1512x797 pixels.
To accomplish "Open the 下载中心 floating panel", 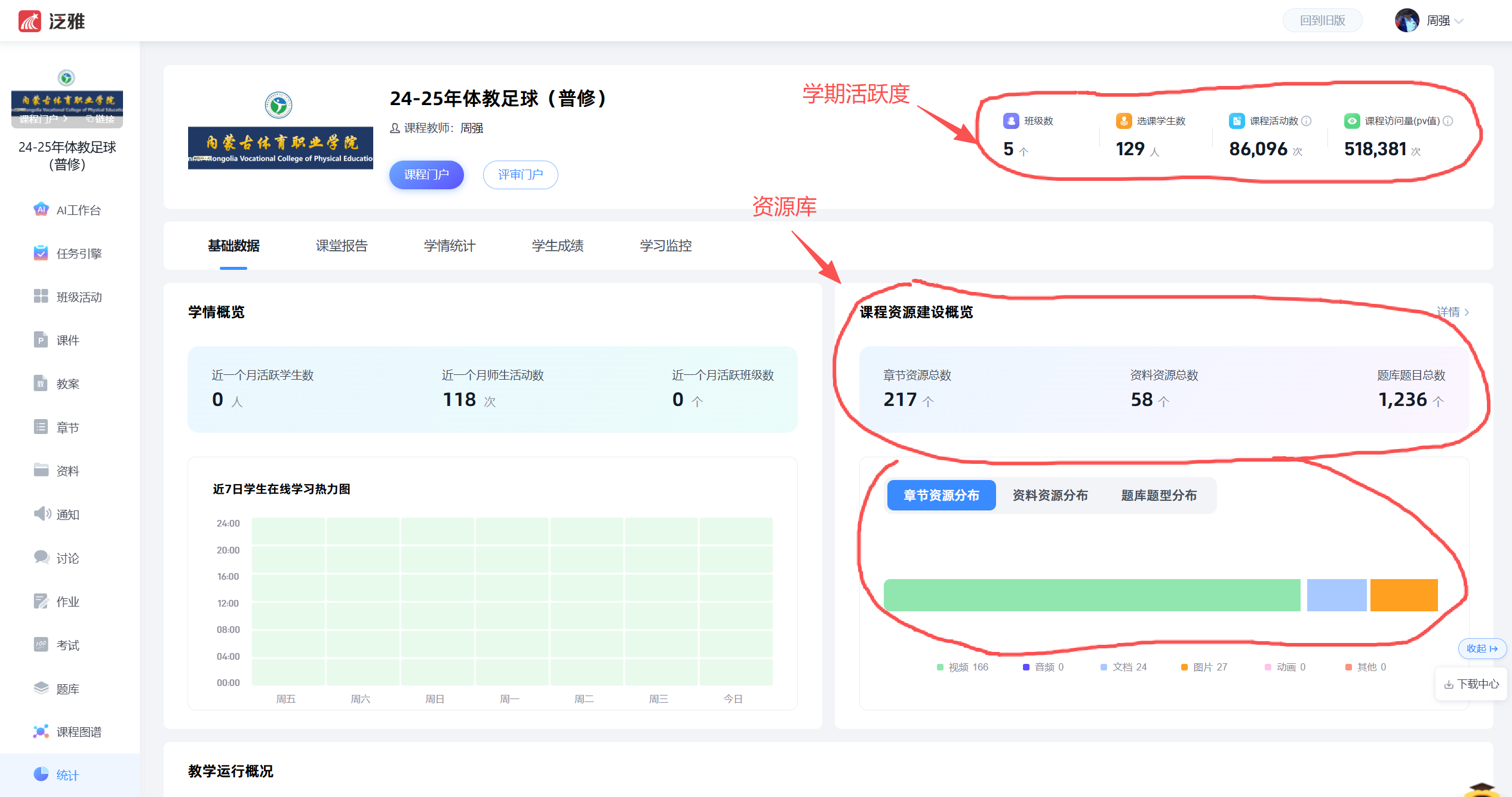I will (x=1471, y=684).
